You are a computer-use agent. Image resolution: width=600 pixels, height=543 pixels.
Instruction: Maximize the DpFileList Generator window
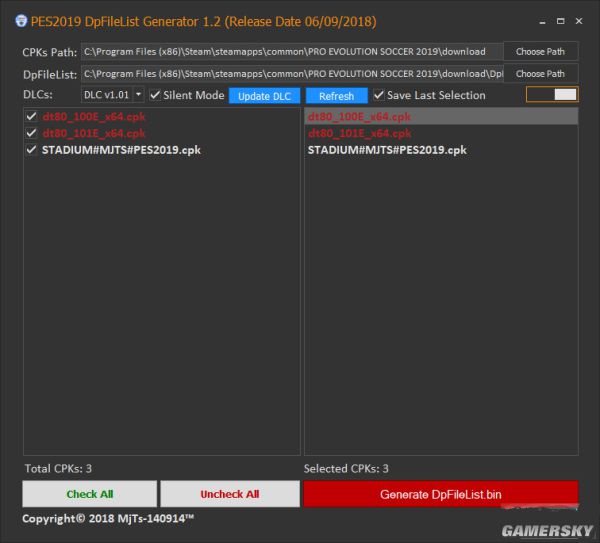click(561, 21)
